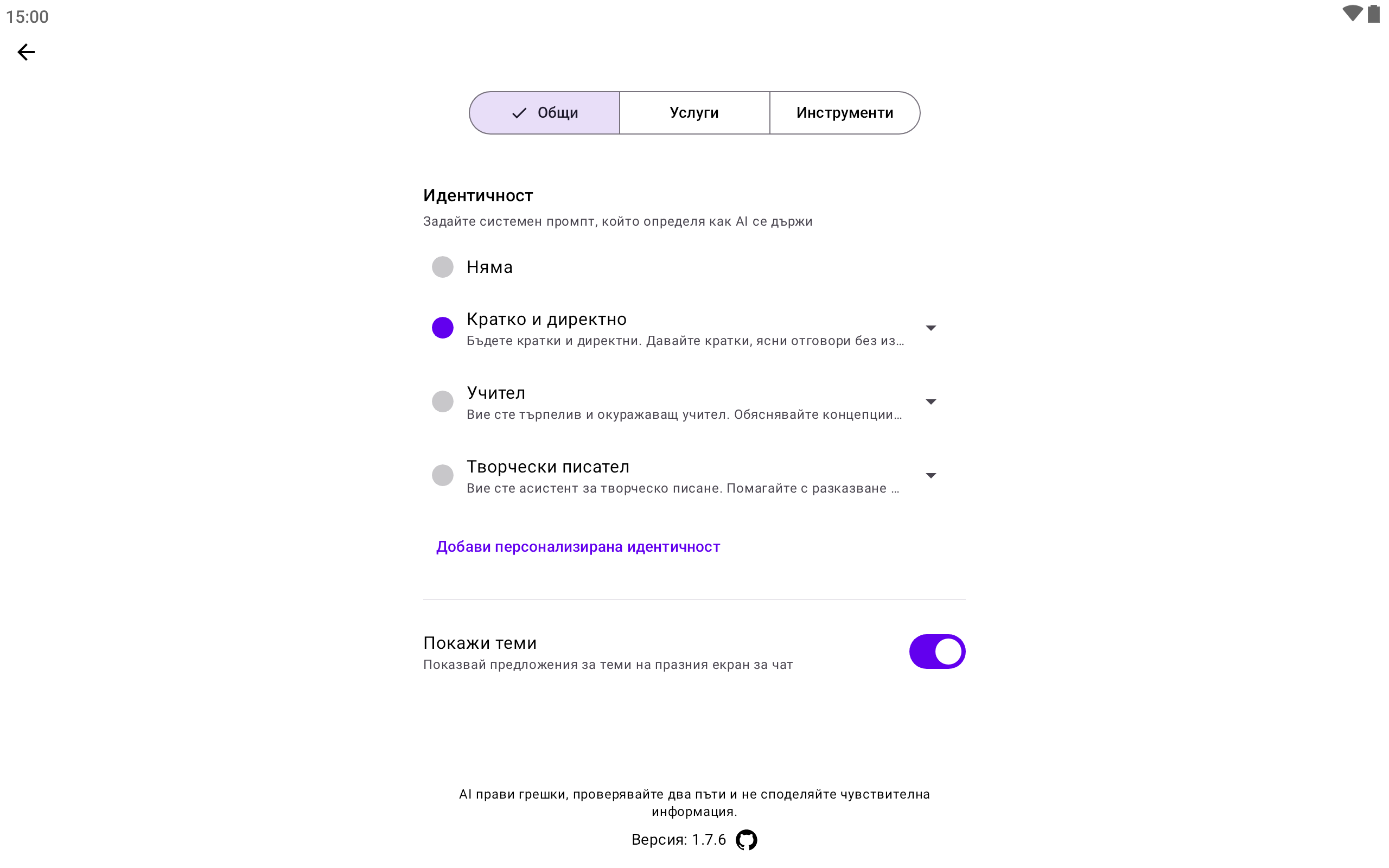This screenshot has width=1389, height=868.
Task: Expand the Творчески писател details
Action: point(931,475)
